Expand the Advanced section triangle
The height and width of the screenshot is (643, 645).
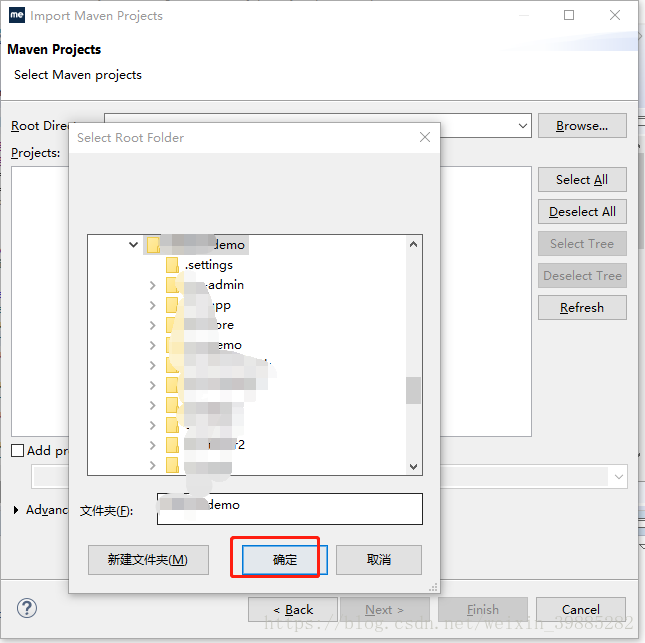(16, 510)
